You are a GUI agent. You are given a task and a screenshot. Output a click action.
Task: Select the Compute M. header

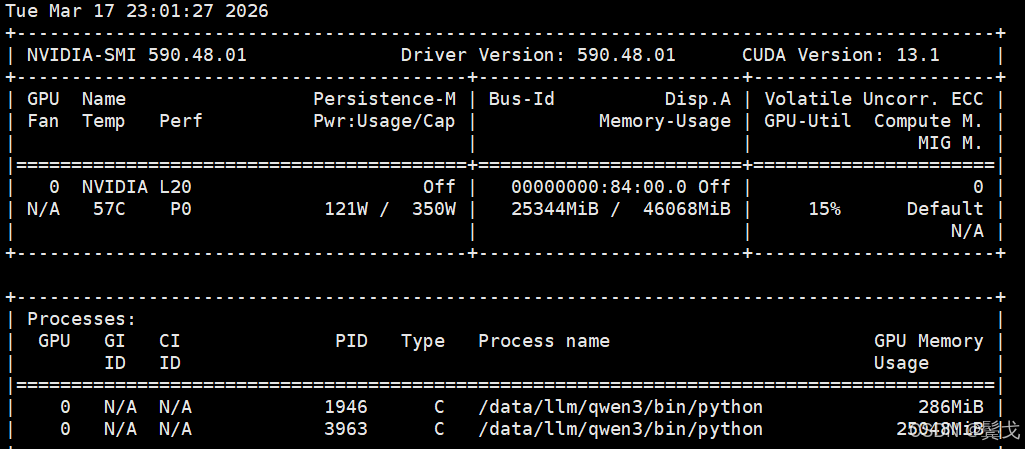click(929, 122)
